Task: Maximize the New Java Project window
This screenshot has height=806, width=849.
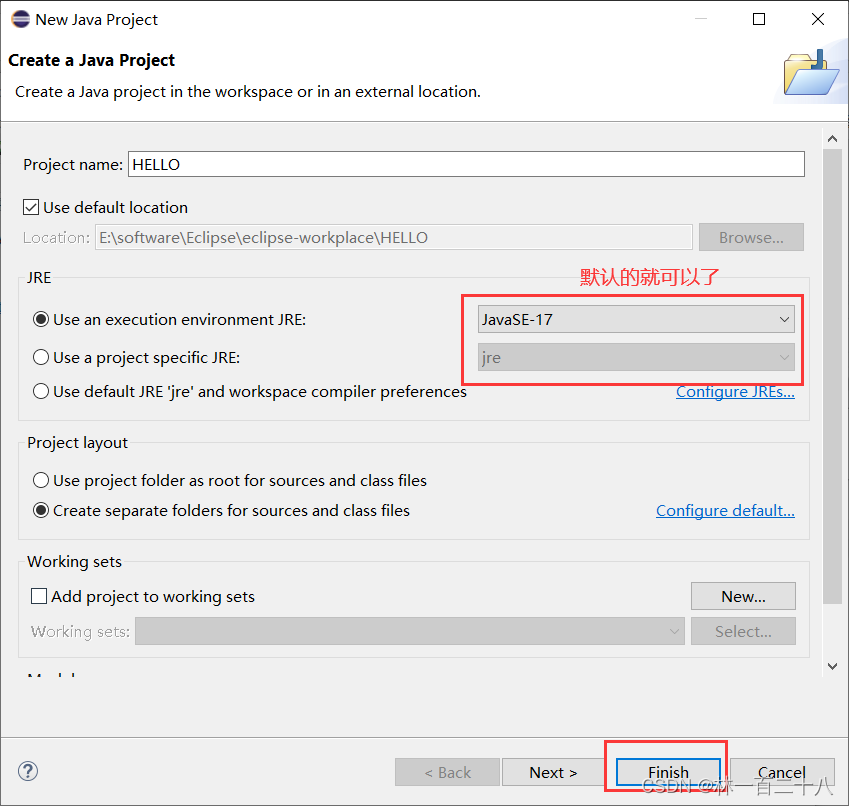Action: (x=759, y=19)
